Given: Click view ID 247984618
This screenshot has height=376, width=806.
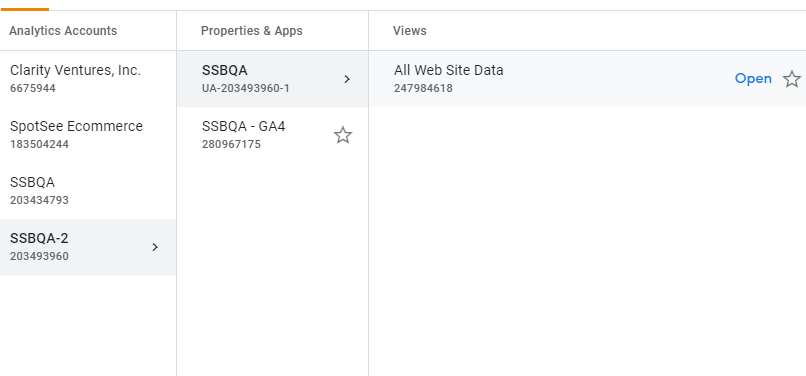Looking at the screenshot, I should point(424,88).
